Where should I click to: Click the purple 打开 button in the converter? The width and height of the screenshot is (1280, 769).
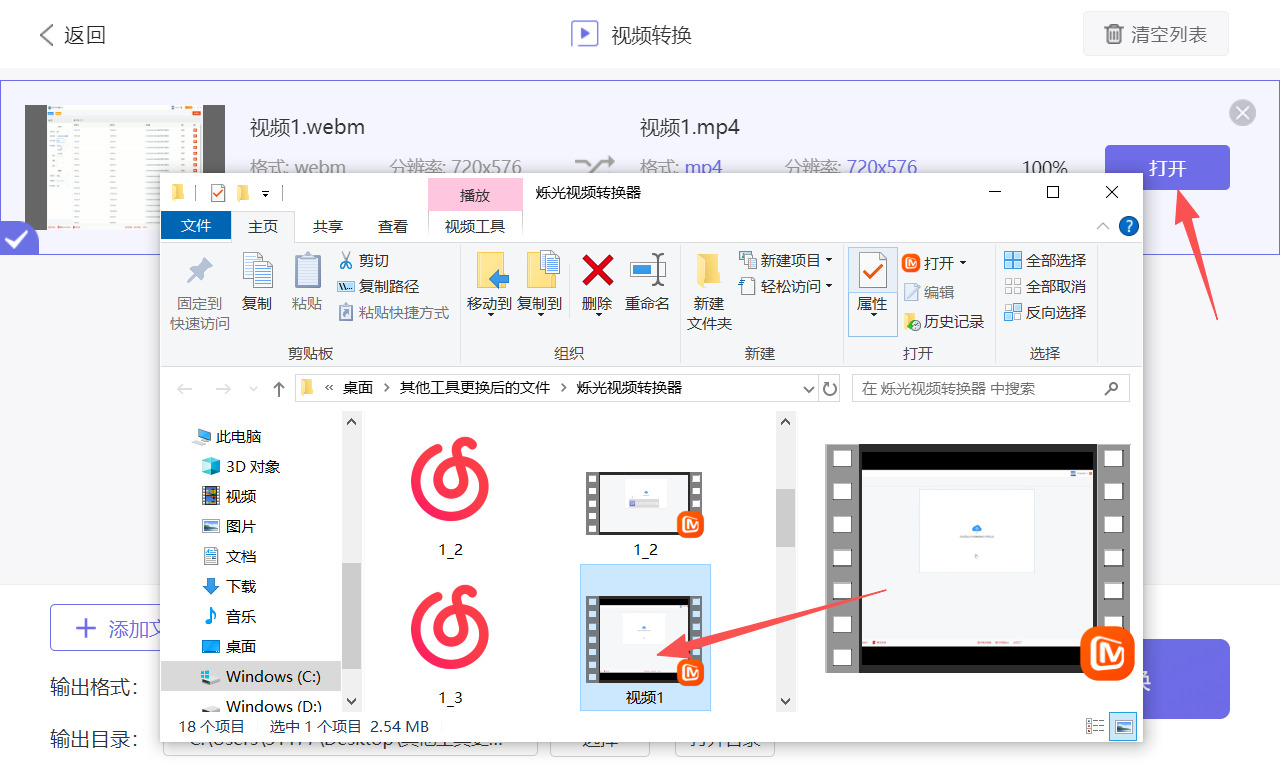click(x=1167, y=167)
